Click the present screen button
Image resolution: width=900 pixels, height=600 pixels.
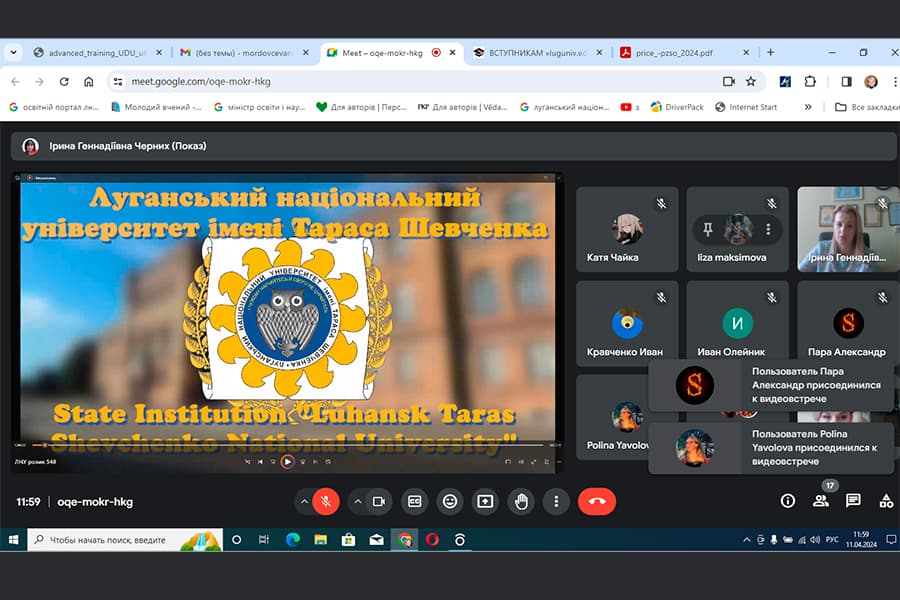click(485, 501)
